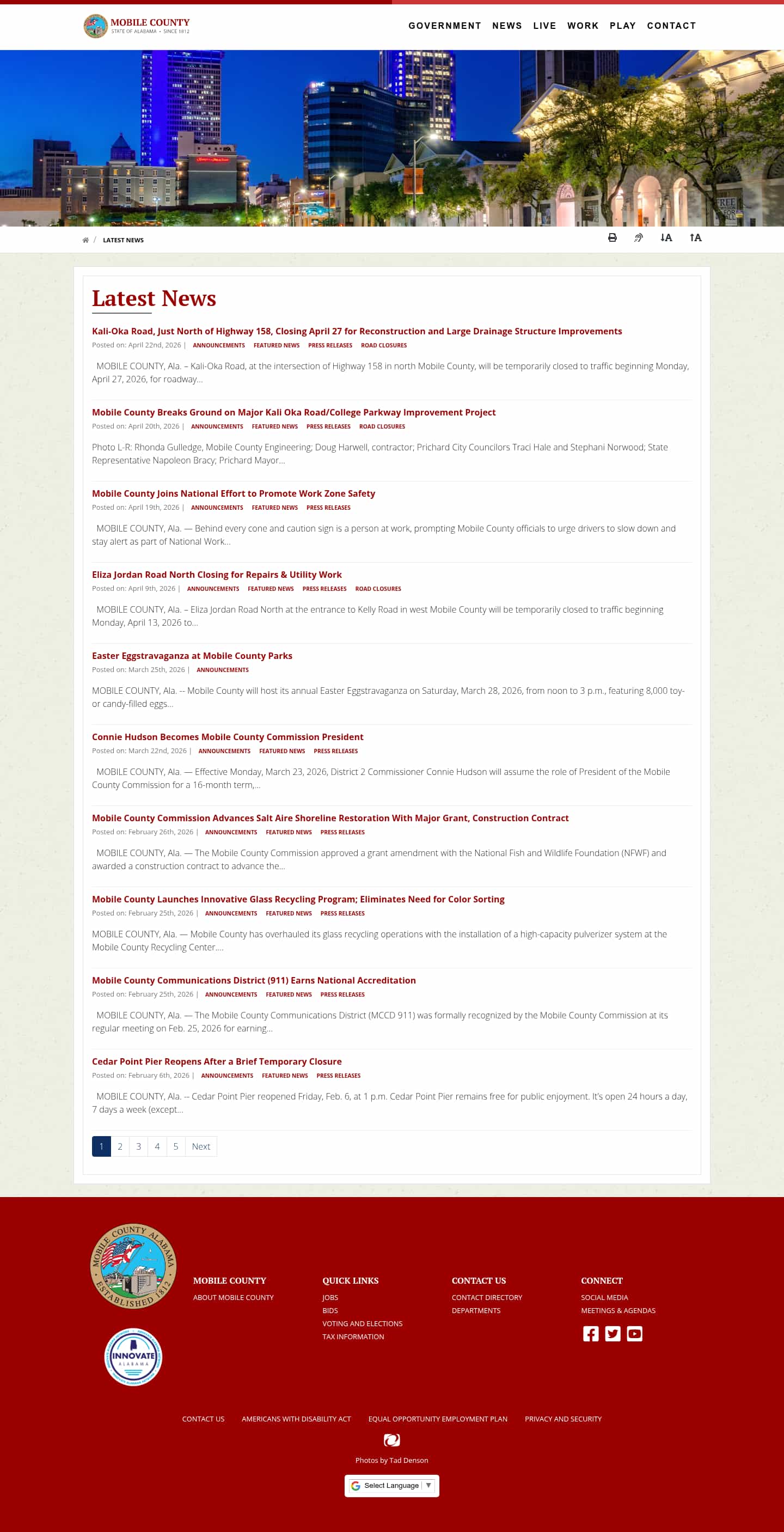Click the print page icon
The image size is (784, 1532).
click(x=611, y=237)
